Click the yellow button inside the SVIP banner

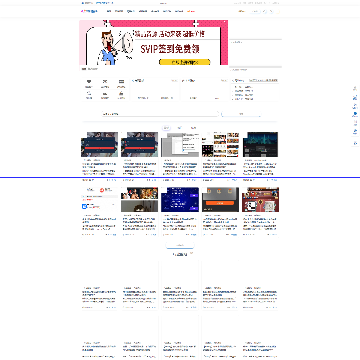click(185, 62)
